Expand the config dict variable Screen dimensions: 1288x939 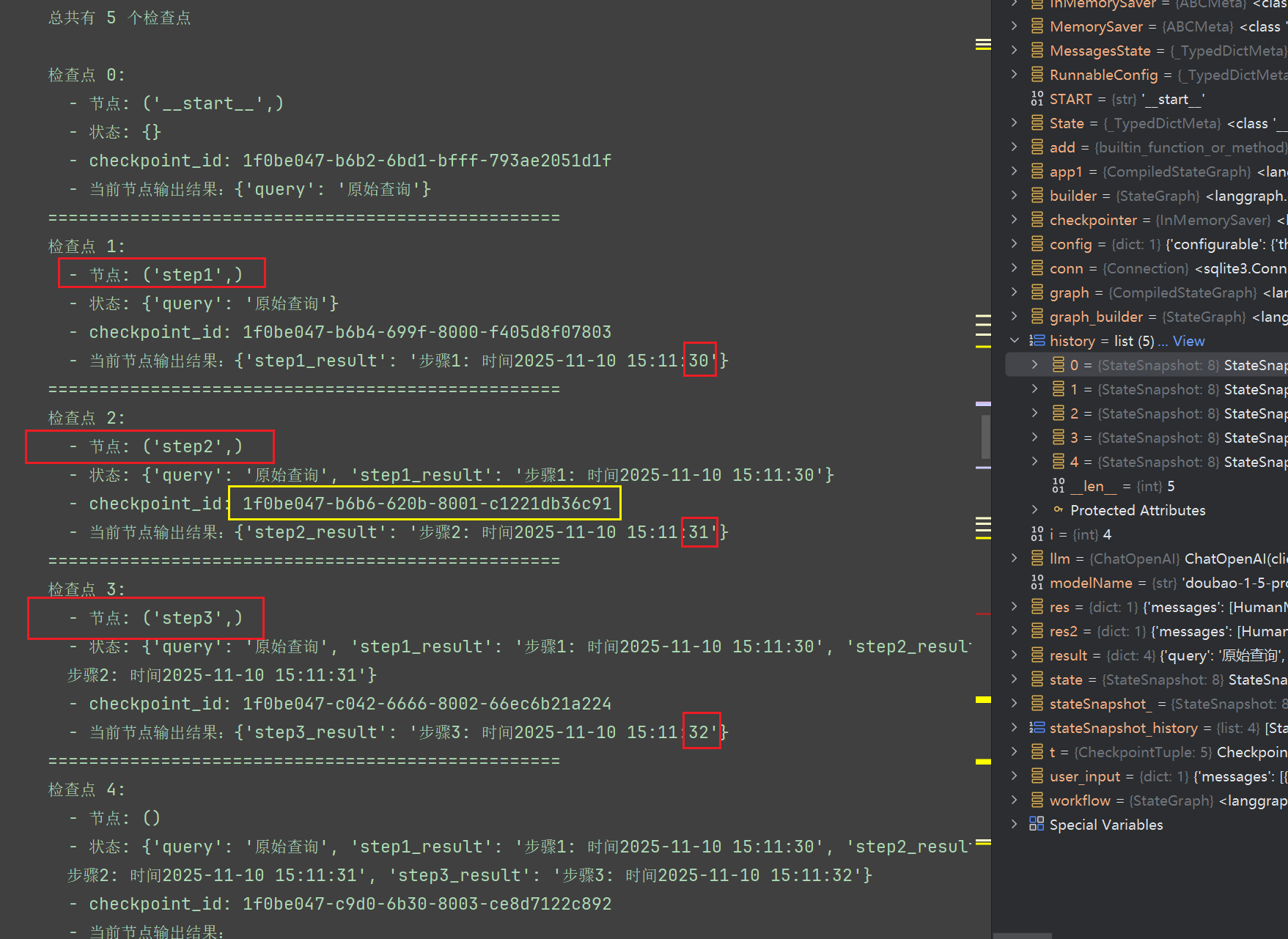[1014, 244]
